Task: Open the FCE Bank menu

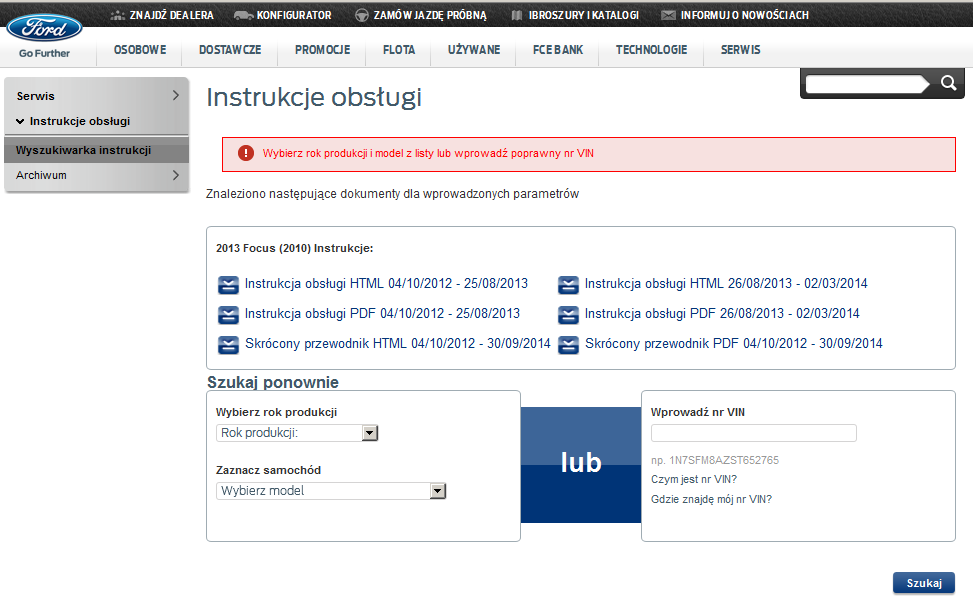Action: [558, 50]
